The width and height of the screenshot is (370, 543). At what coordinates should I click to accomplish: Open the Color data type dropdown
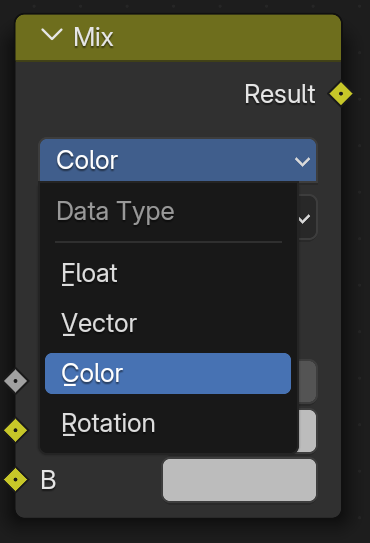pyautogui.click(x=178, y=160)
